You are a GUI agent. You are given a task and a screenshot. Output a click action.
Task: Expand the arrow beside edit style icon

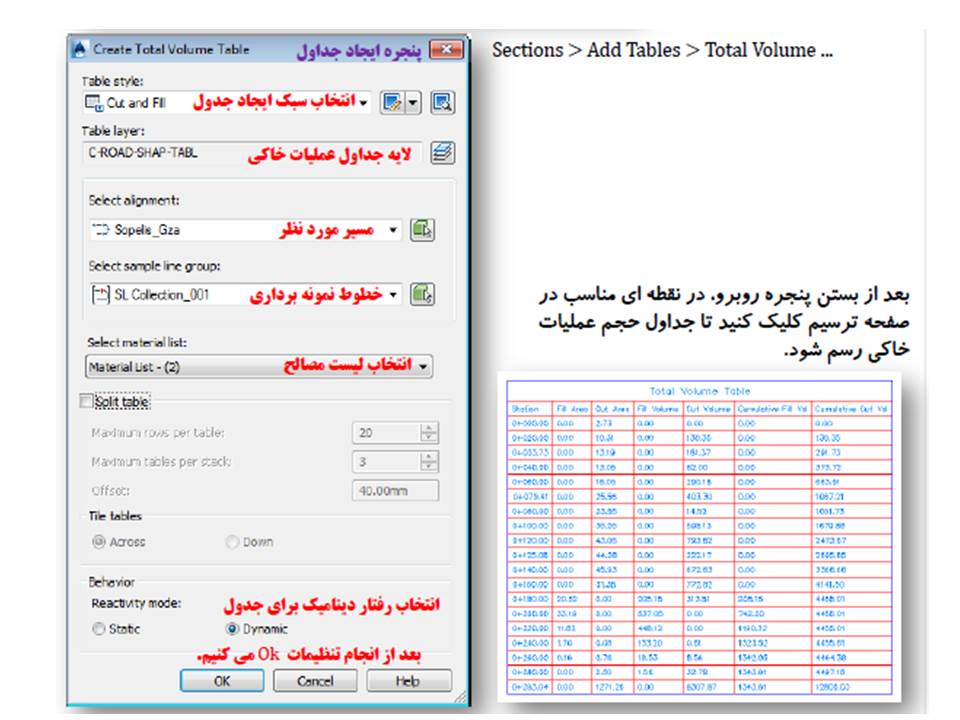tap(412, 102)
